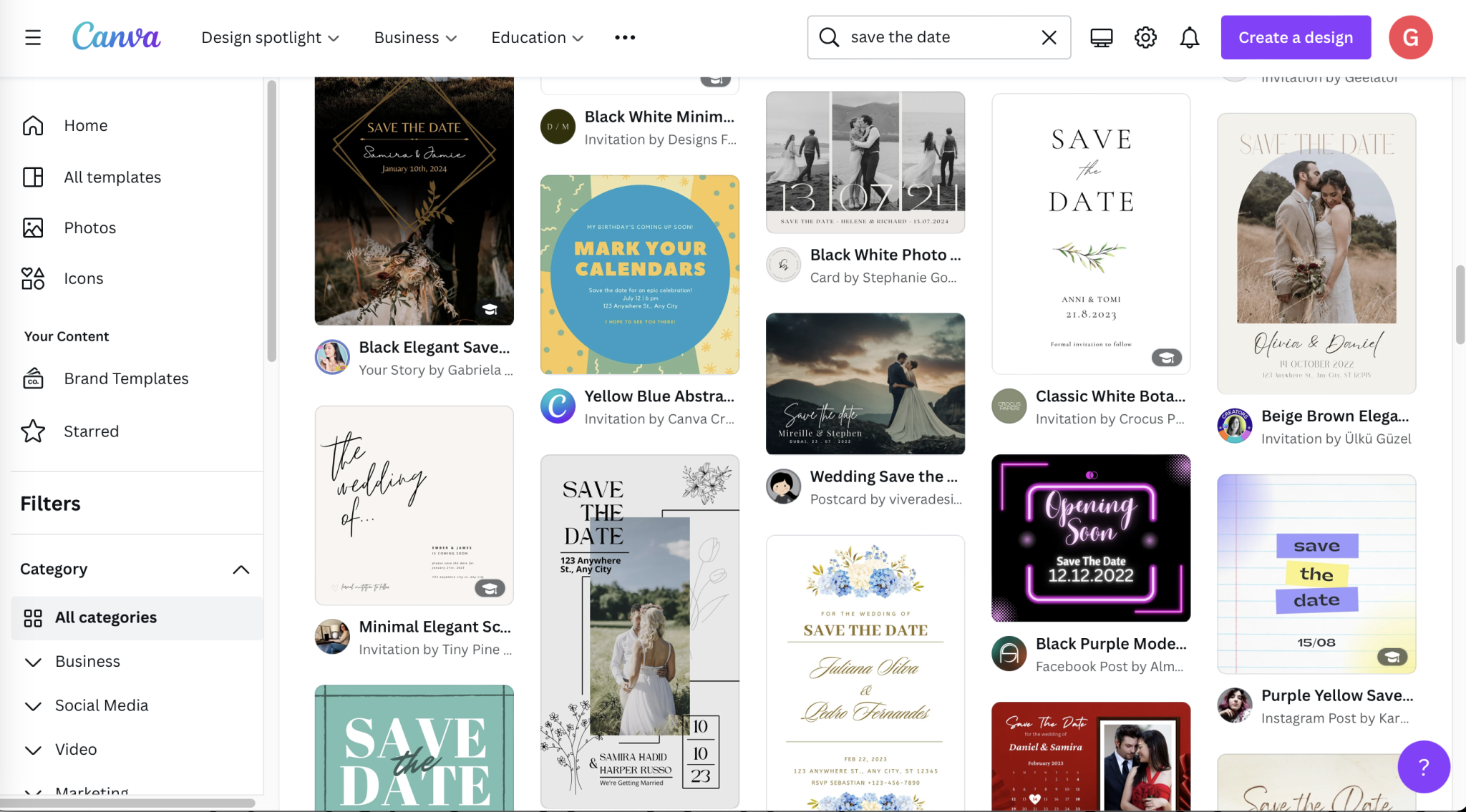Viewport: 1466px width, 812px height.
Task: Open notifications bell icon
Action: [x=1189, y=37]
